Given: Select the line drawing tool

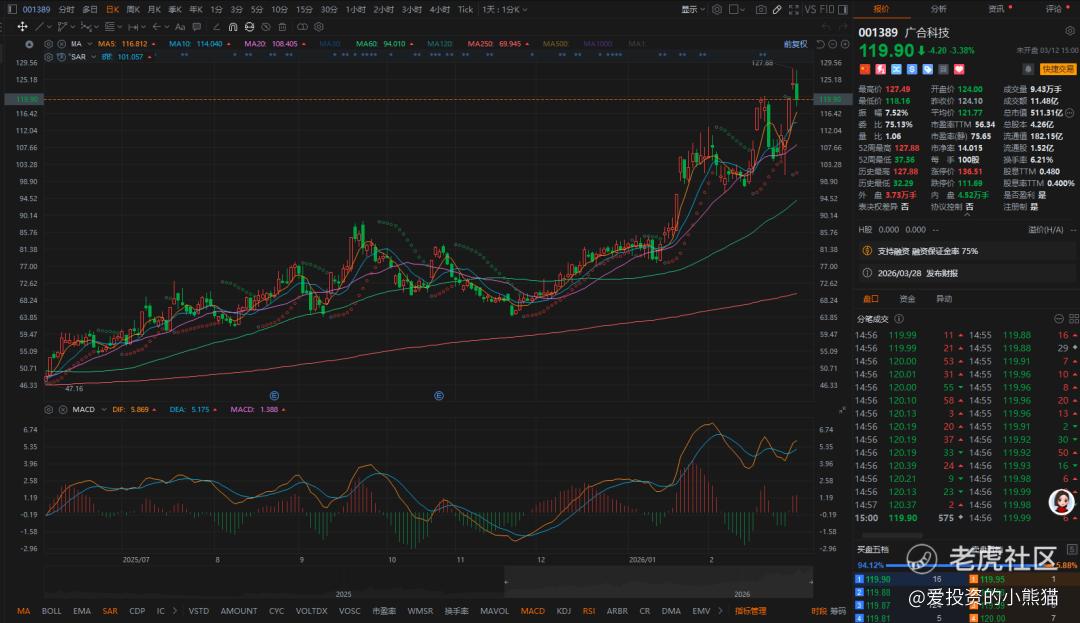Looking at the screenshot, I should pyautogui.click(x=39, y=26).
